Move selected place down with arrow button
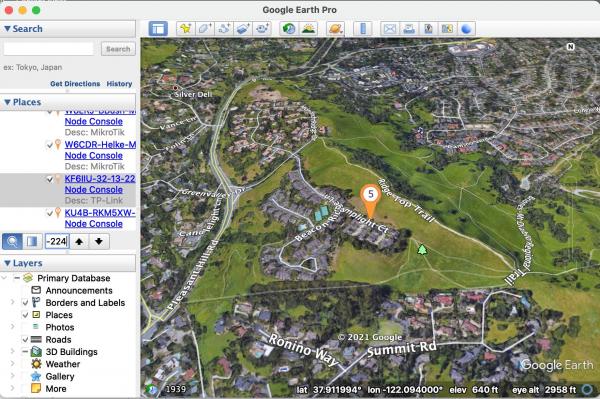Image resolution: width=600 pixels, height=399 pixels. [99, 241]
